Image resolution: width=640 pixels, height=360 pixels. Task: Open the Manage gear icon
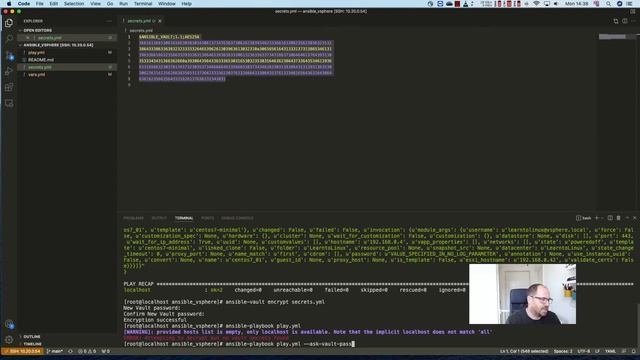pos(9,340)
